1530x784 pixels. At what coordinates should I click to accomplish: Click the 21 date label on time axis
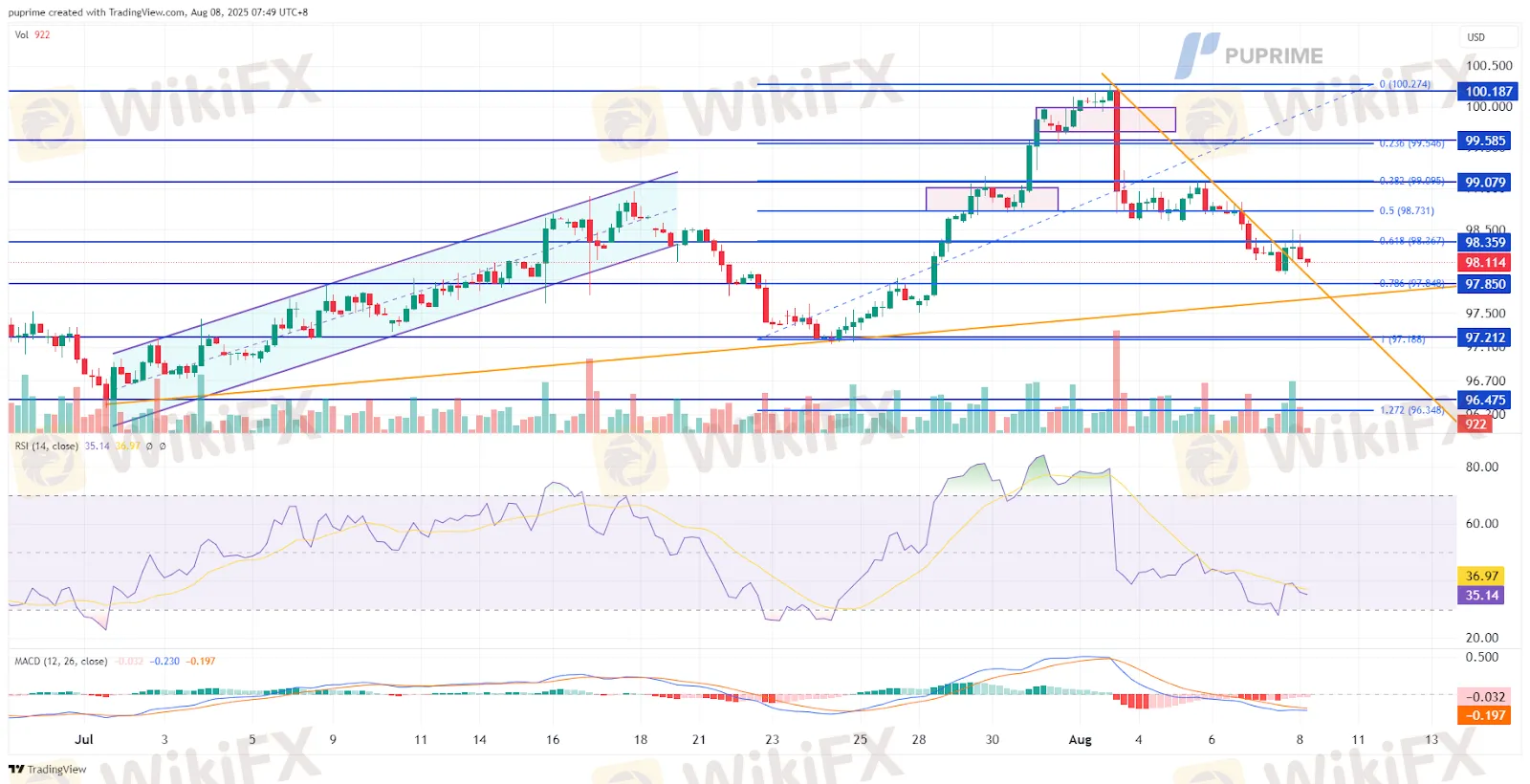pyautogui.click(x=699, y=739)
